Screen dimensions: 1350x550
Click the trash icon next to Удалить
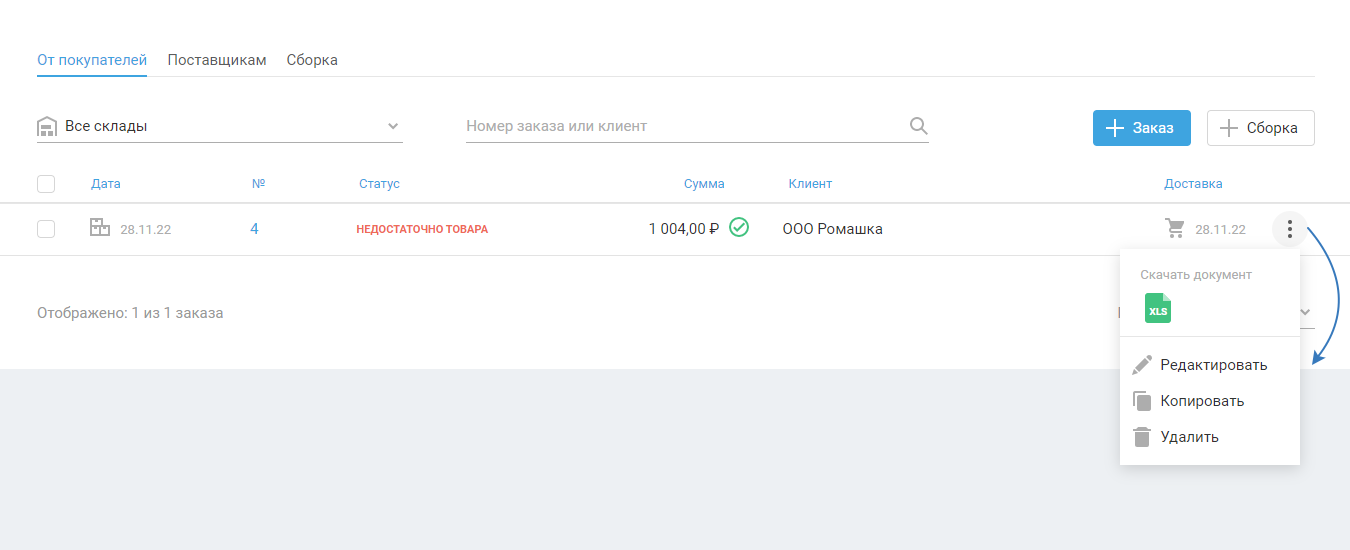pyautogui.click(x=1142, y=437)
